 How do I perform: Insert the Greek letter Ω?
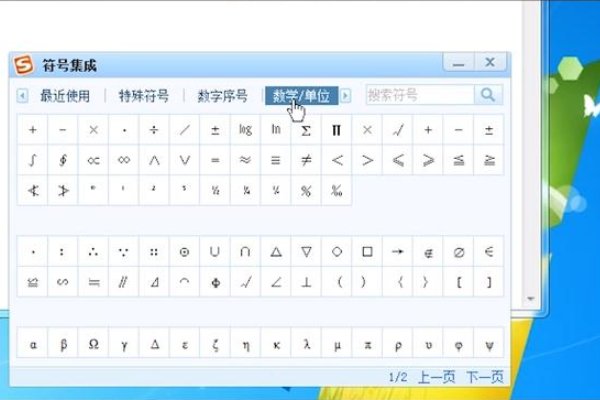[93, 343]
